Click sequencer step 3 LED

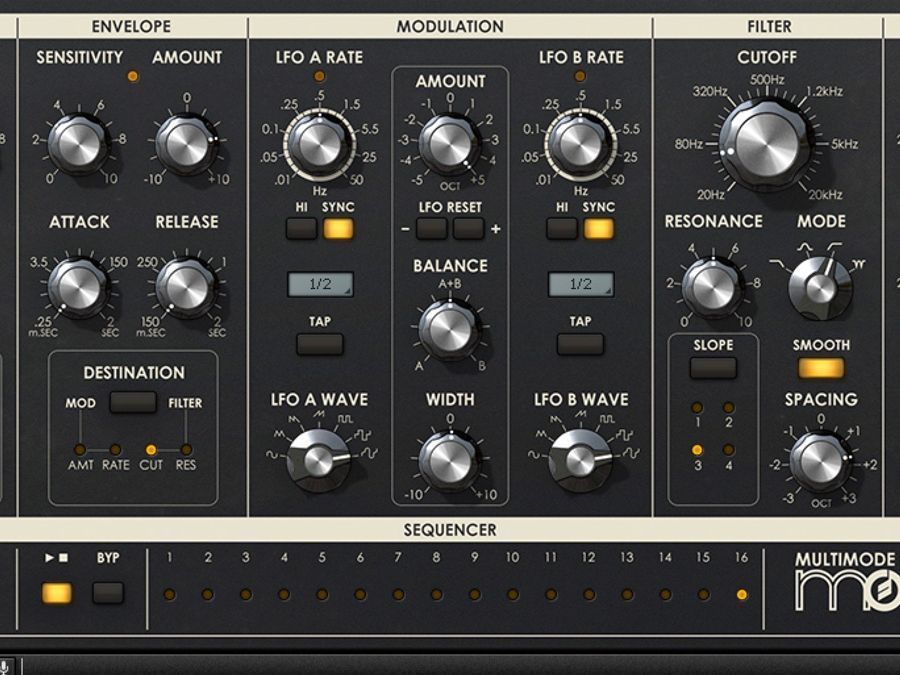(x=246, y=594)
